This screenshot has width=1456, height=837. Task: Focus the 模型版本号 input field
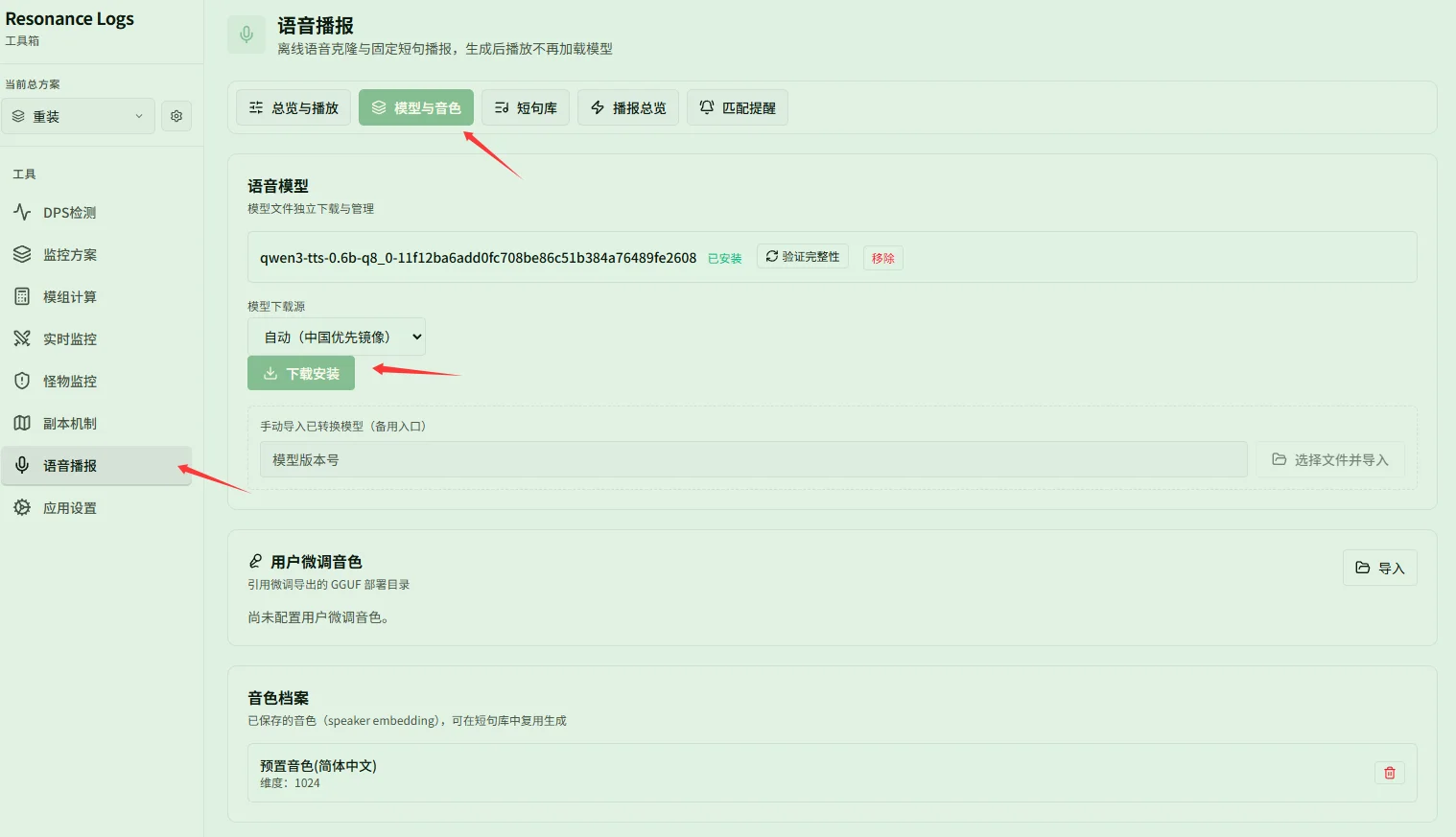[x=754, y=459]
